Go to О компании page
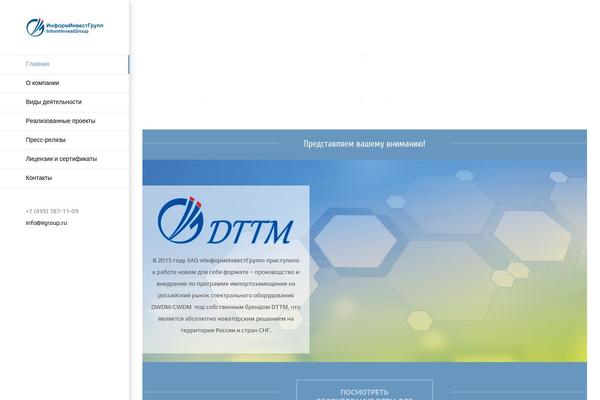Image resolution: width=600 pixels, height=400 pixels. tap(42, 83)
